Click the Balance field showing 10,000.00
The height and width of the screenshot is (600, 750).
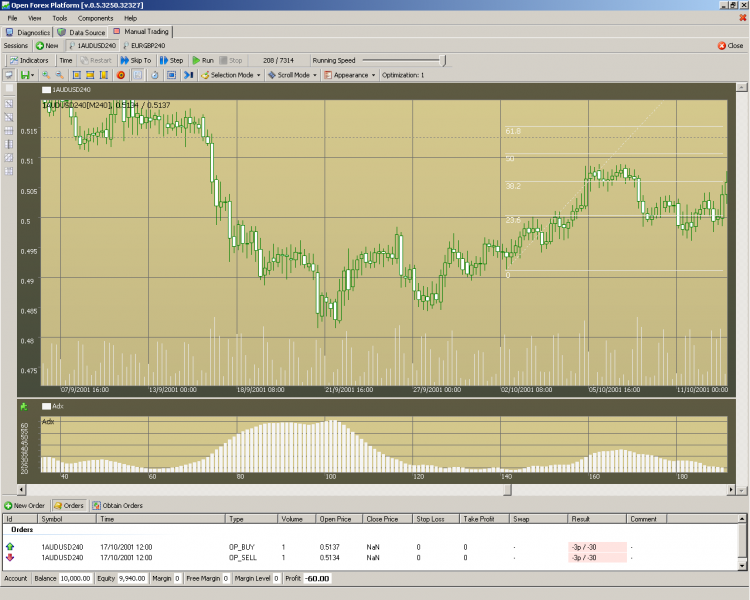point(76,578)
